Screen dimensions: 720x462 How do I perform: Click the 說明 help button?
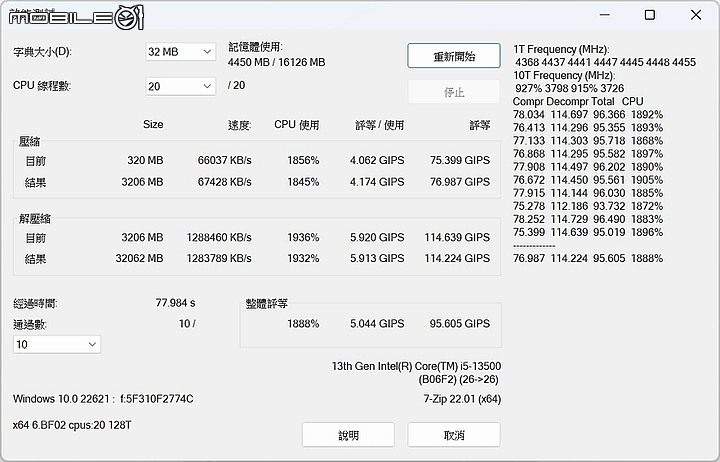coord(348,435)
